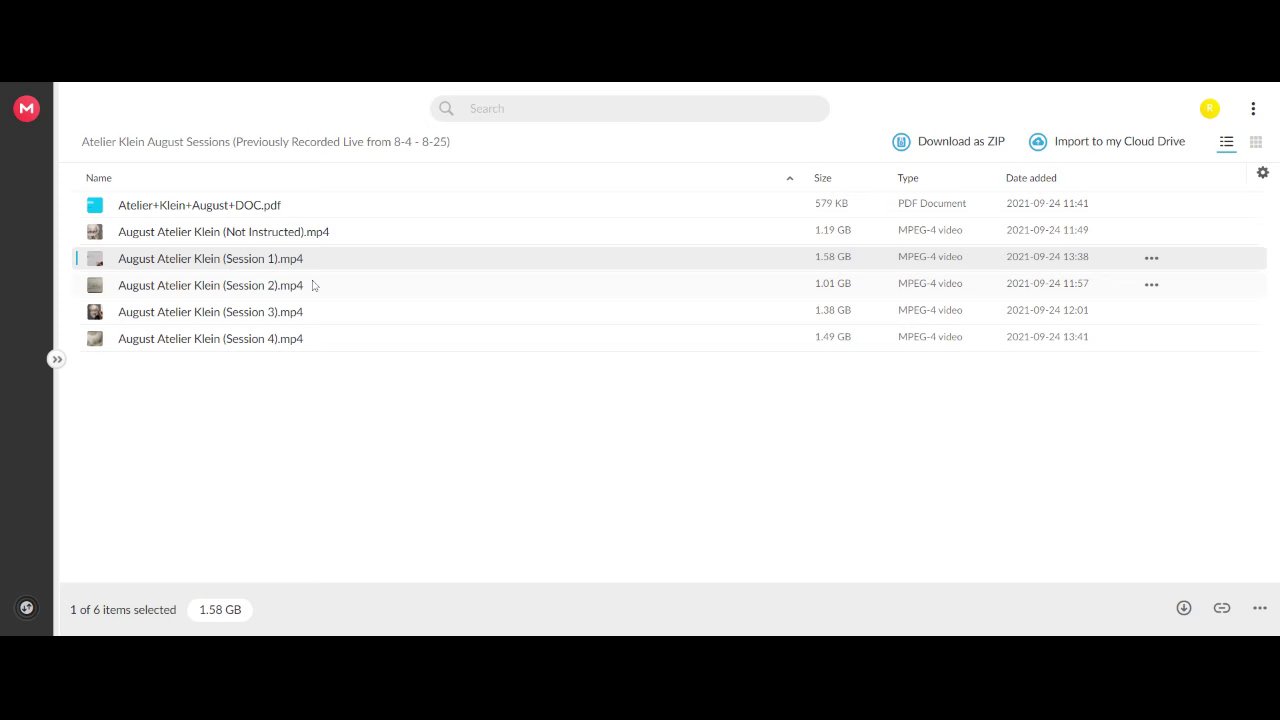
Task: Click date 2021-09-24 11:41
Action: coord(1047,203)
